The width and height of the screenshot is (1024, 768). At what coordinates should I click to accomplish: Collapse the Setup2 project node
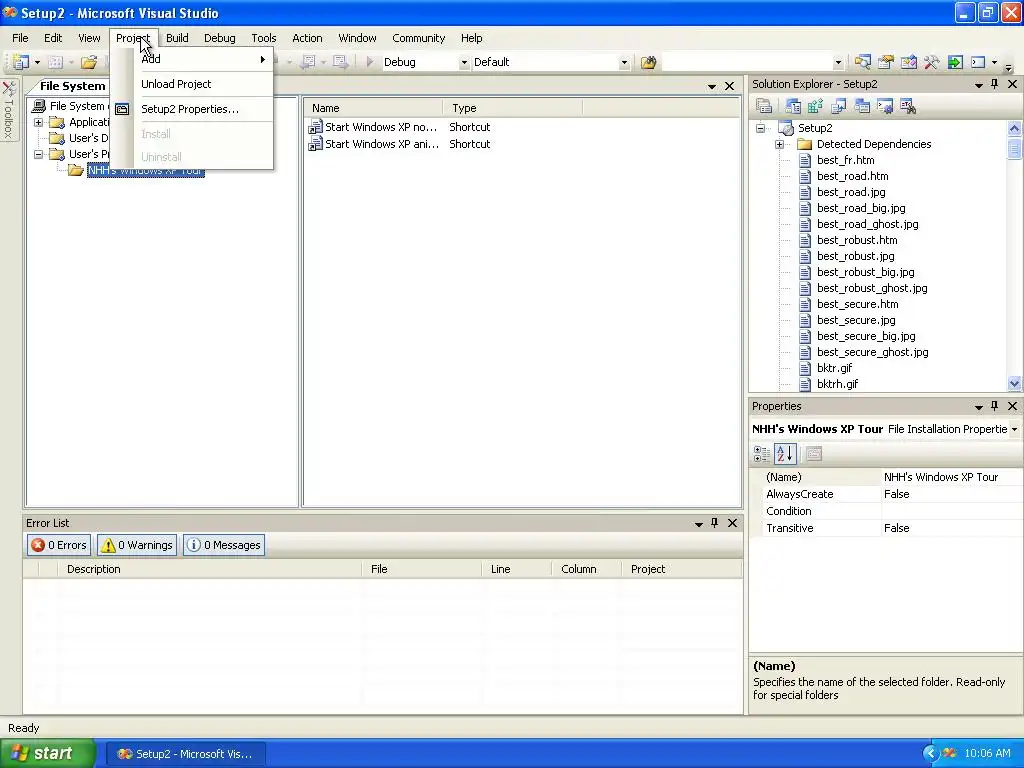[x=760, y=129]
